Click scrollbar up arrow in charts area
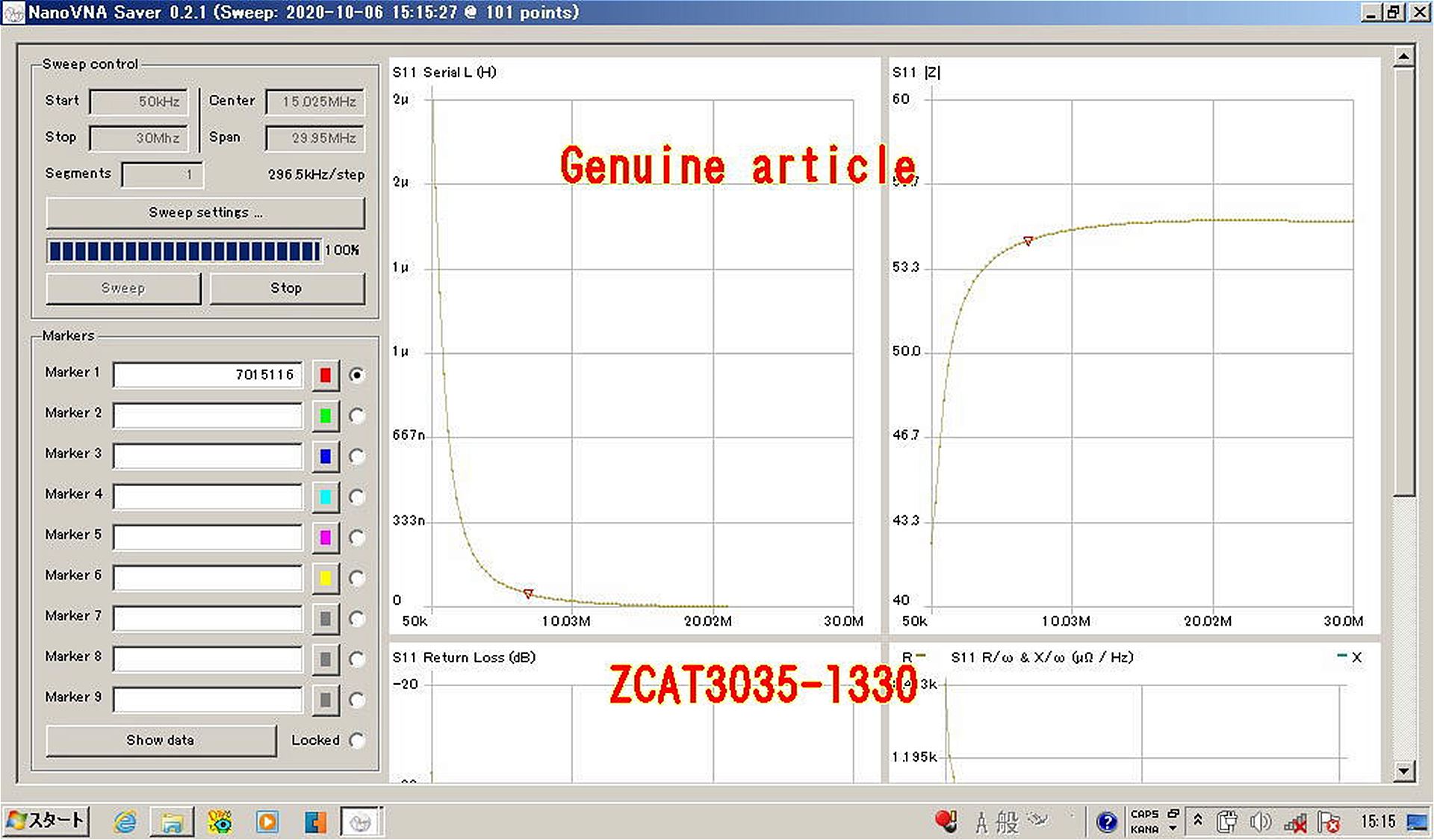 1404,57
